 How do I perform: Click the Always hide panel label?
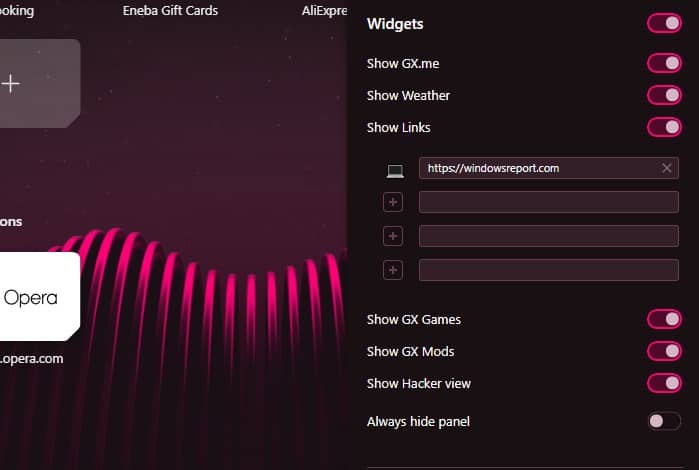pos(418,421)
